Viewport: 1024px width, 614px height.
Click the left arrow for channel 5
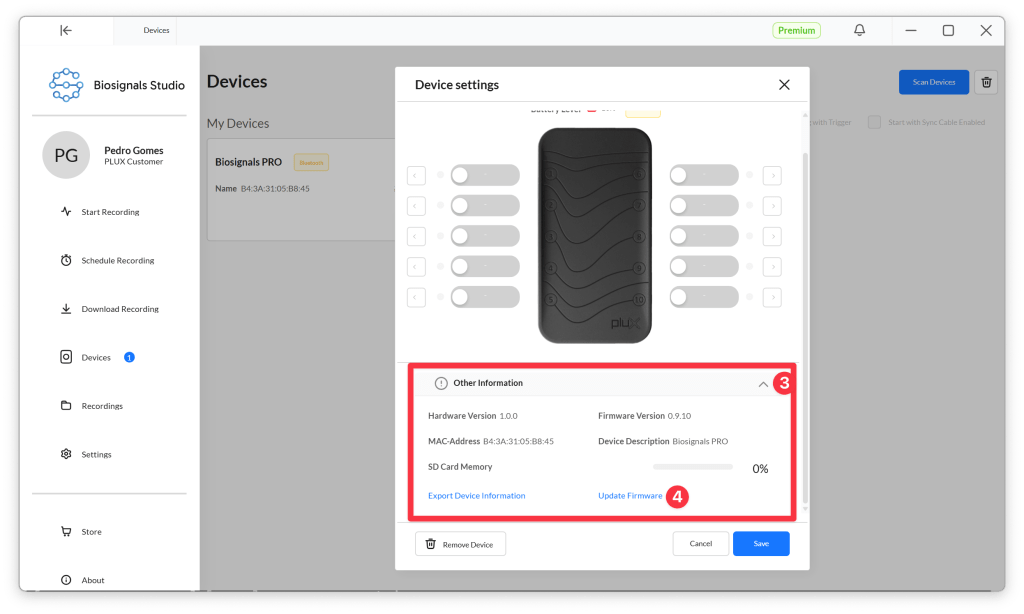click(x=416, y=297)
